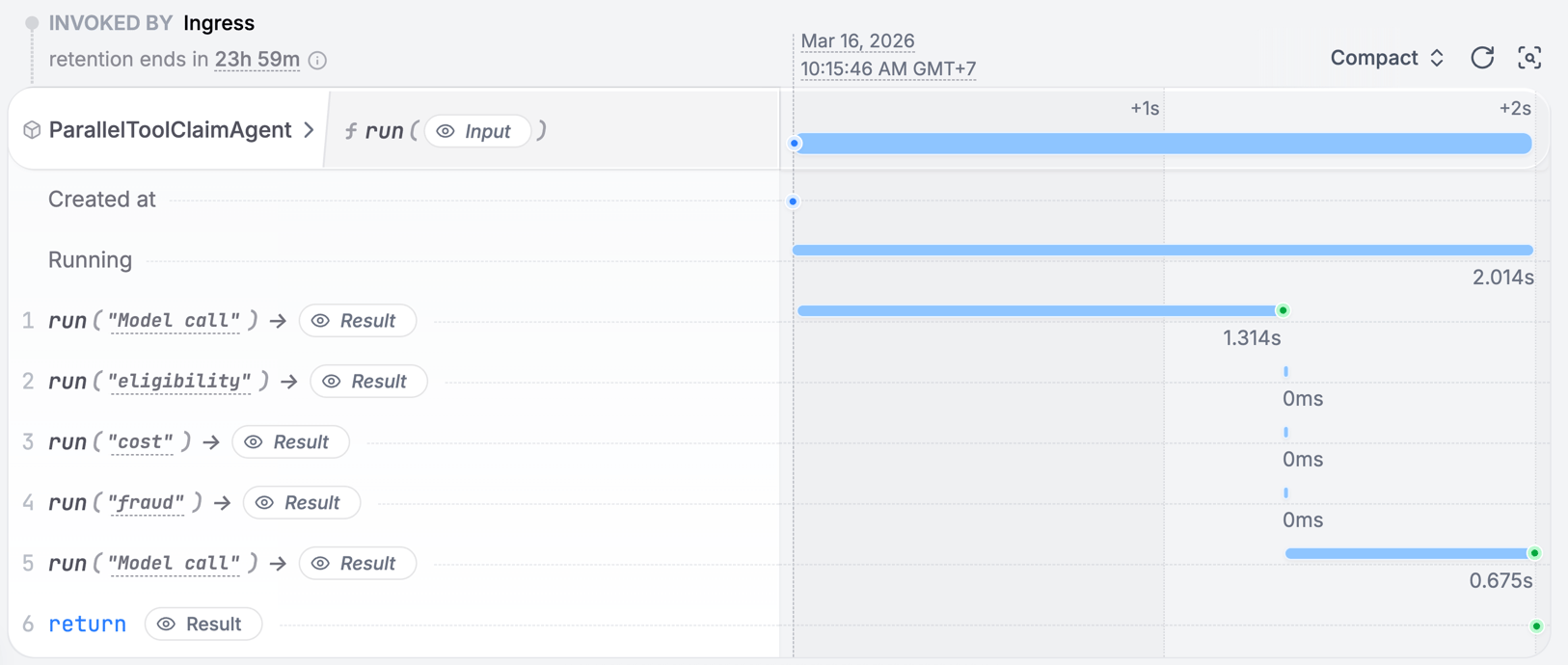Click the ParallelToolClaimAgent cube icon
Image resolution: width=1568 pixels, height=665 pixels.
click(32, 130)
